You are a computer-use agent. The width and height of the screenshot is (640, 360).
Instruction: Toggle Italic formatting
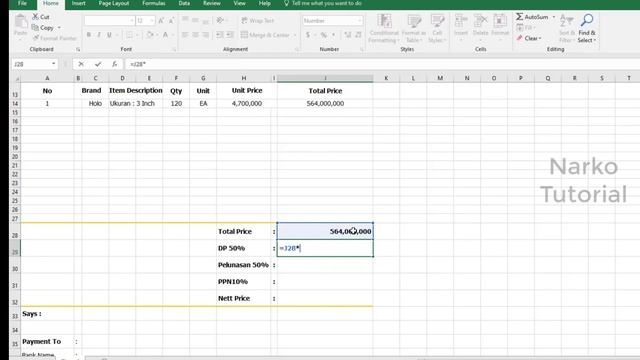(x=99, y=35)
